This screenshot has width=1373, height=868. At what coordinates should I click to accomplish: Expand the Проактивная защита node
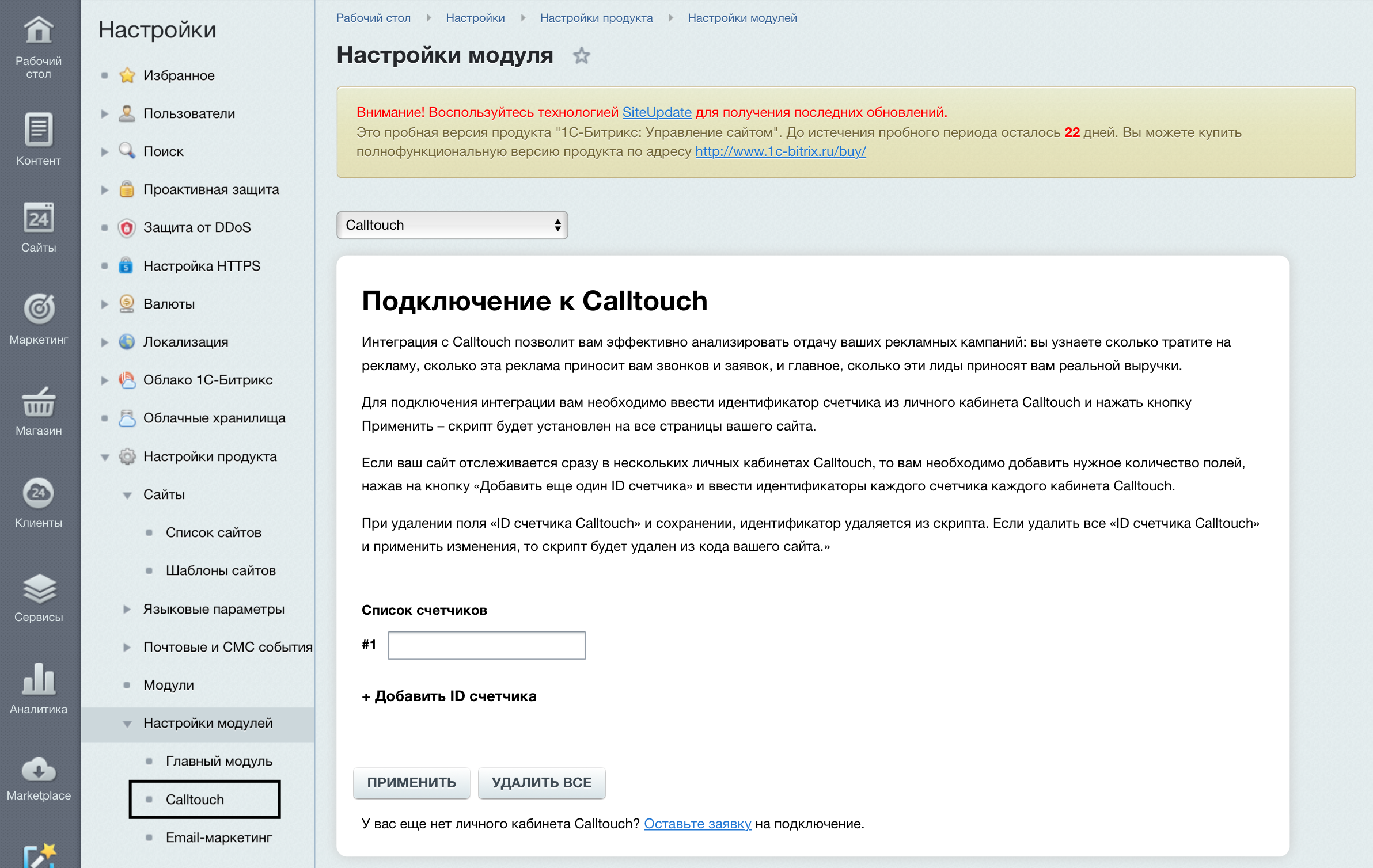click(x=104, y=190)
